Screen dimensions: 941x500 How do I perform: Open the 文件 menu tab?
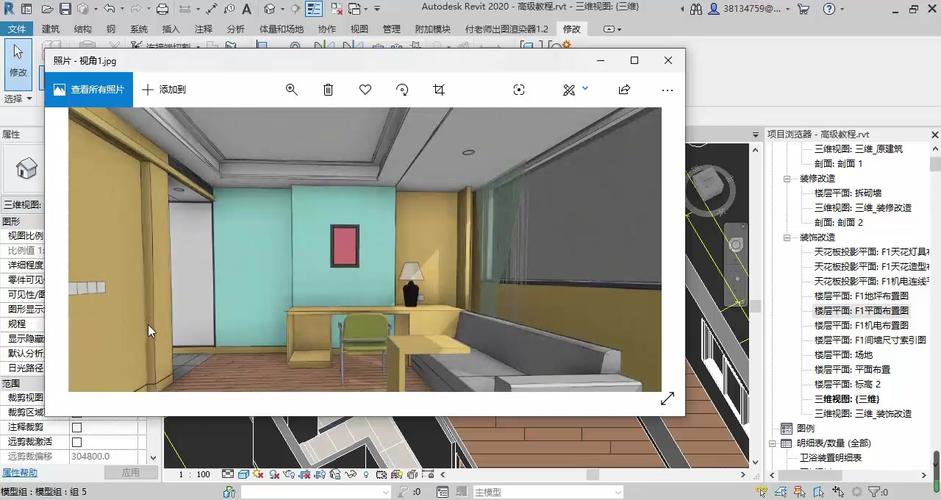click(x=17, y=29)
